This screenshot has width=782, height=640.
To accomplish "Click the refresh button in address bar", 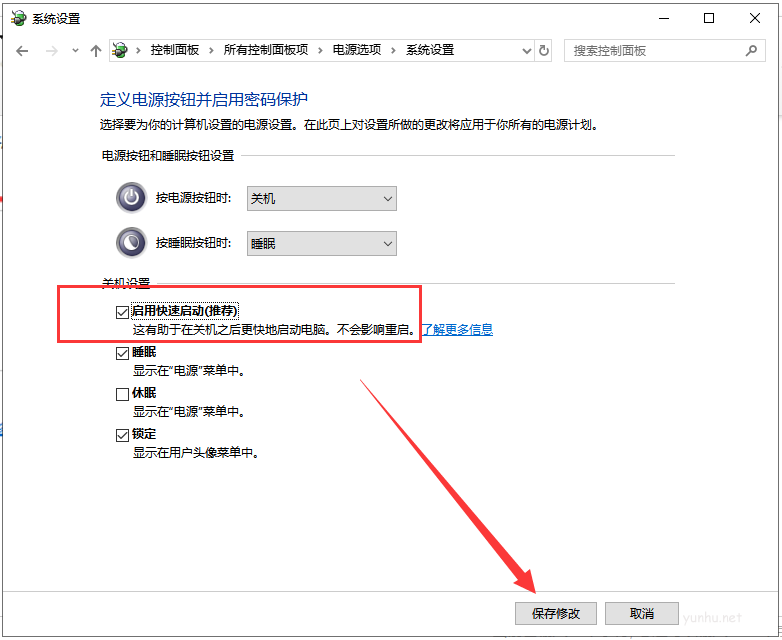I will click(x=544, y=50).
